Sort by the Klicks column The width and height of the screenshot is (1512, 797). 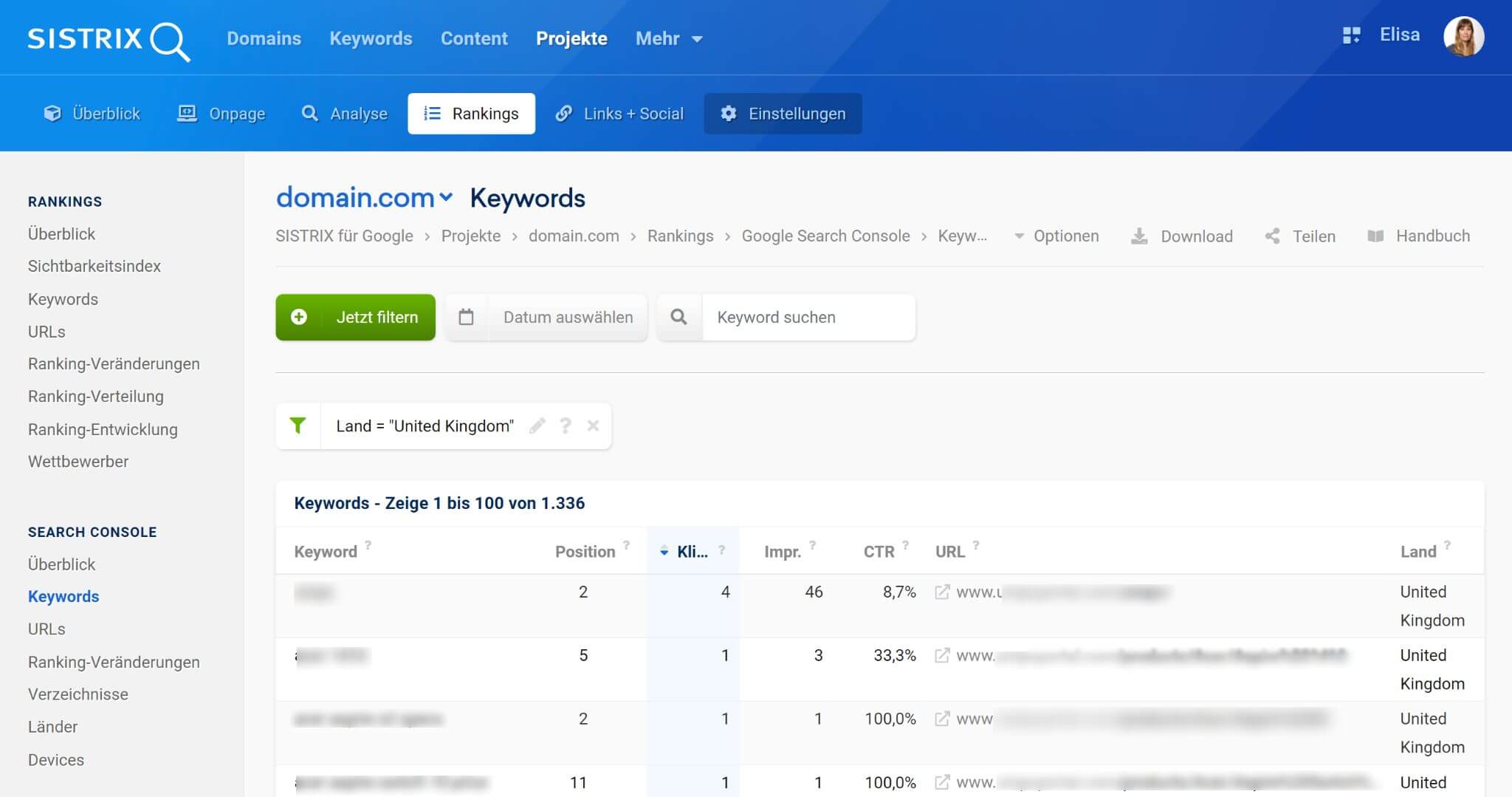(692, 552)
